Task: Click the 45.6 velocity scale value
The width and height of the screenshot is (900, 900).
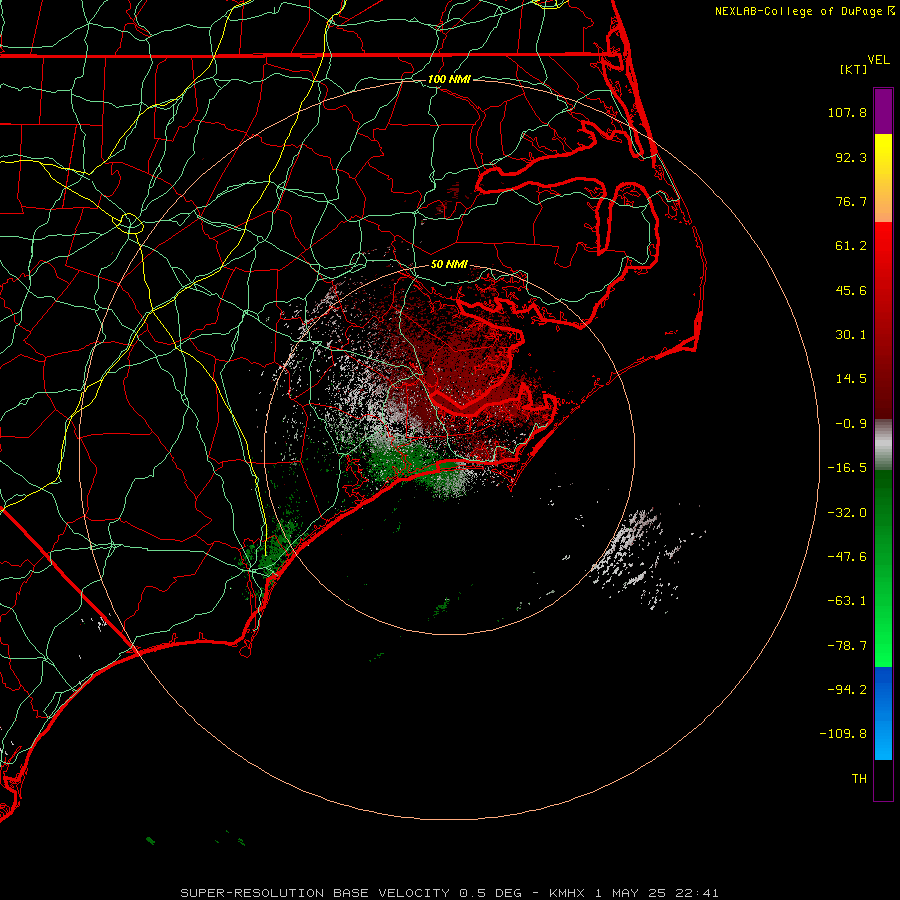Action: [x=851, y=290]
